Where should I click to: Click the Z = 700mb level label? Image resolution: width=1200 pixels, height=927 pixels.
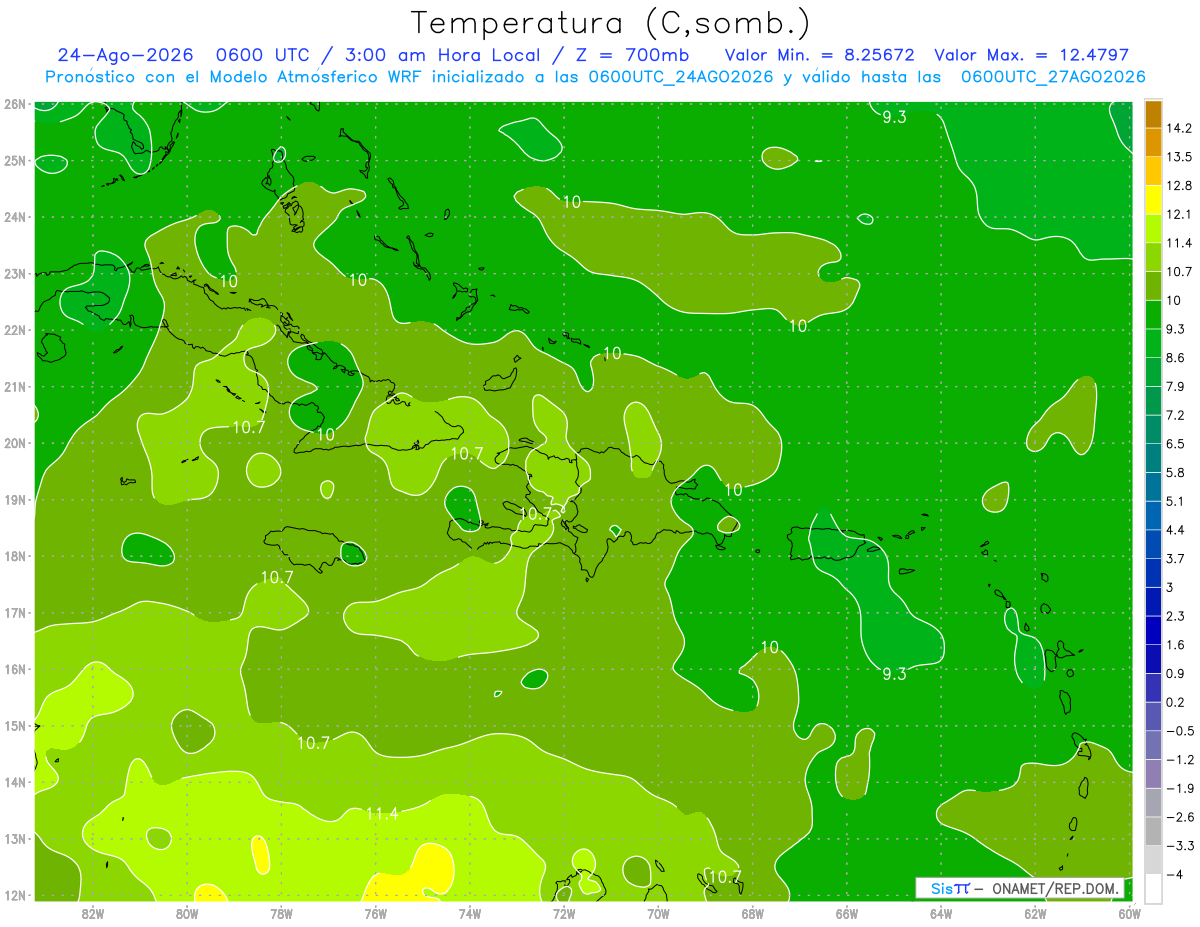pos(632,55)
